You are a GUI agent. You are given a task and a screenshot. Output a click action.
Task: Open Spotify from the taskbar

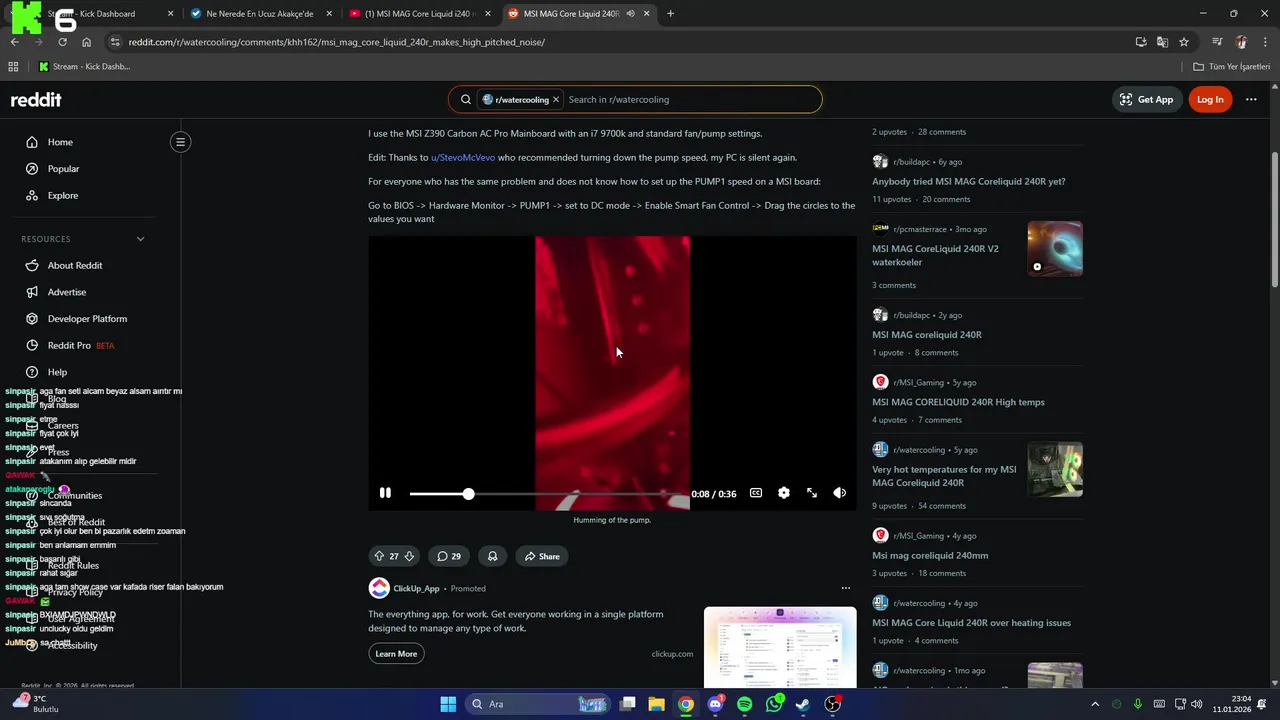(x=745, y=704)
